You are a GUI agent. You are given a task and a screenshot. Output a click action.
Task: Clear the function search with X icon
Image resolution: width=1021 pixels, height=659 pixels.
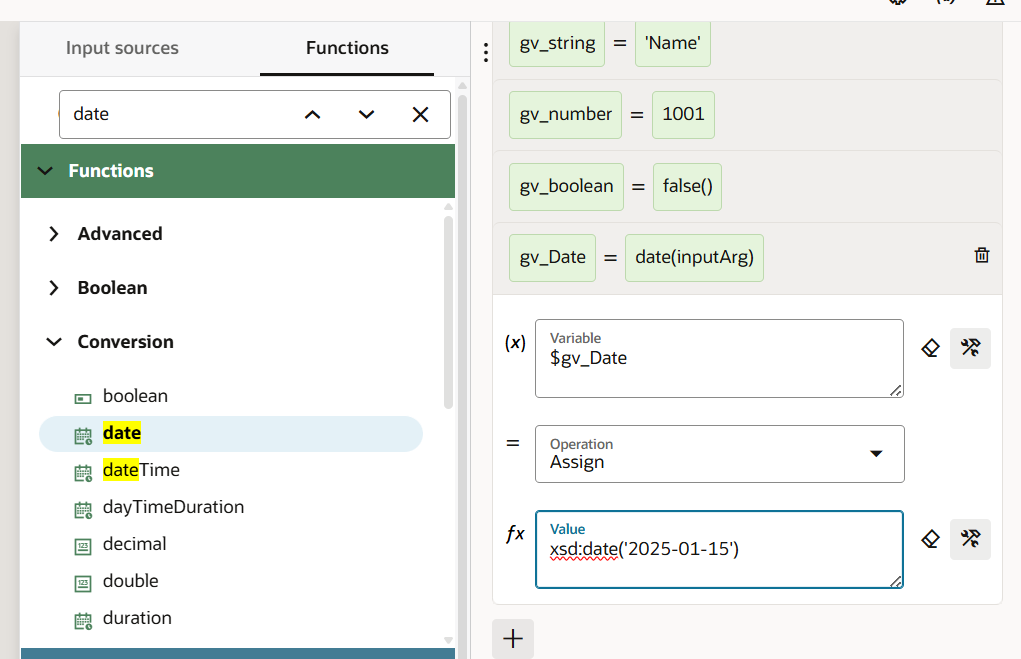point(420,115)
